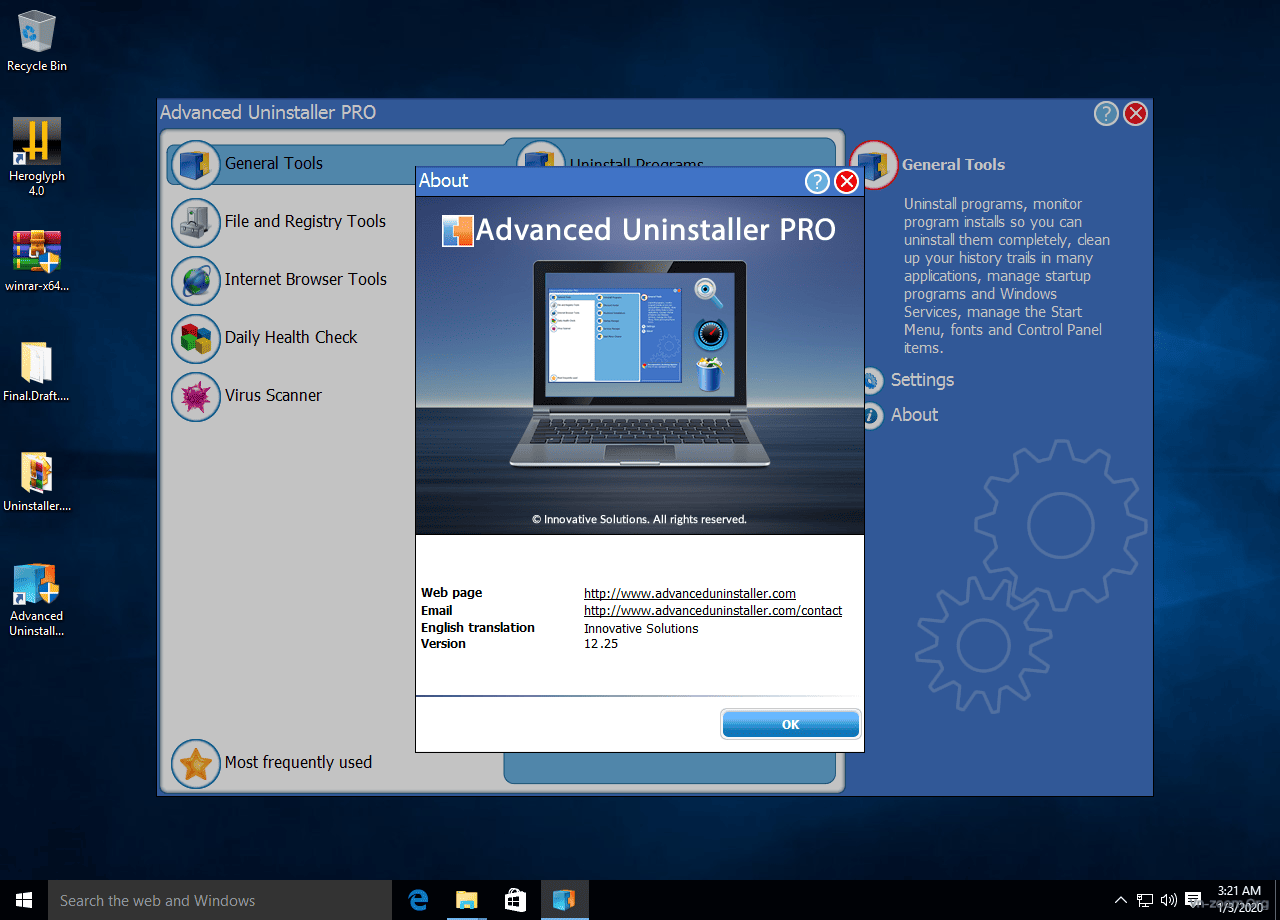Open the advanceduninstaller.com web page link

point(690,594)
